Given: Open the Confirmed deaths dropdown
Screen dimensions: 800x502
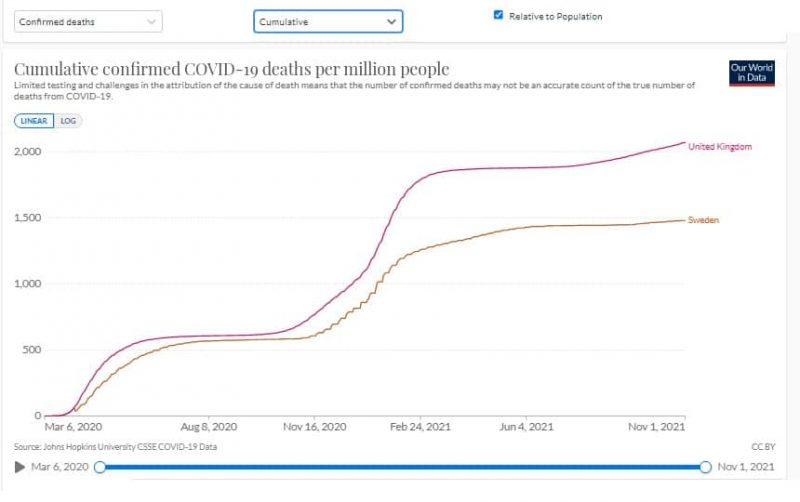Looking at the screenshot, I should (x=88, y=21).
